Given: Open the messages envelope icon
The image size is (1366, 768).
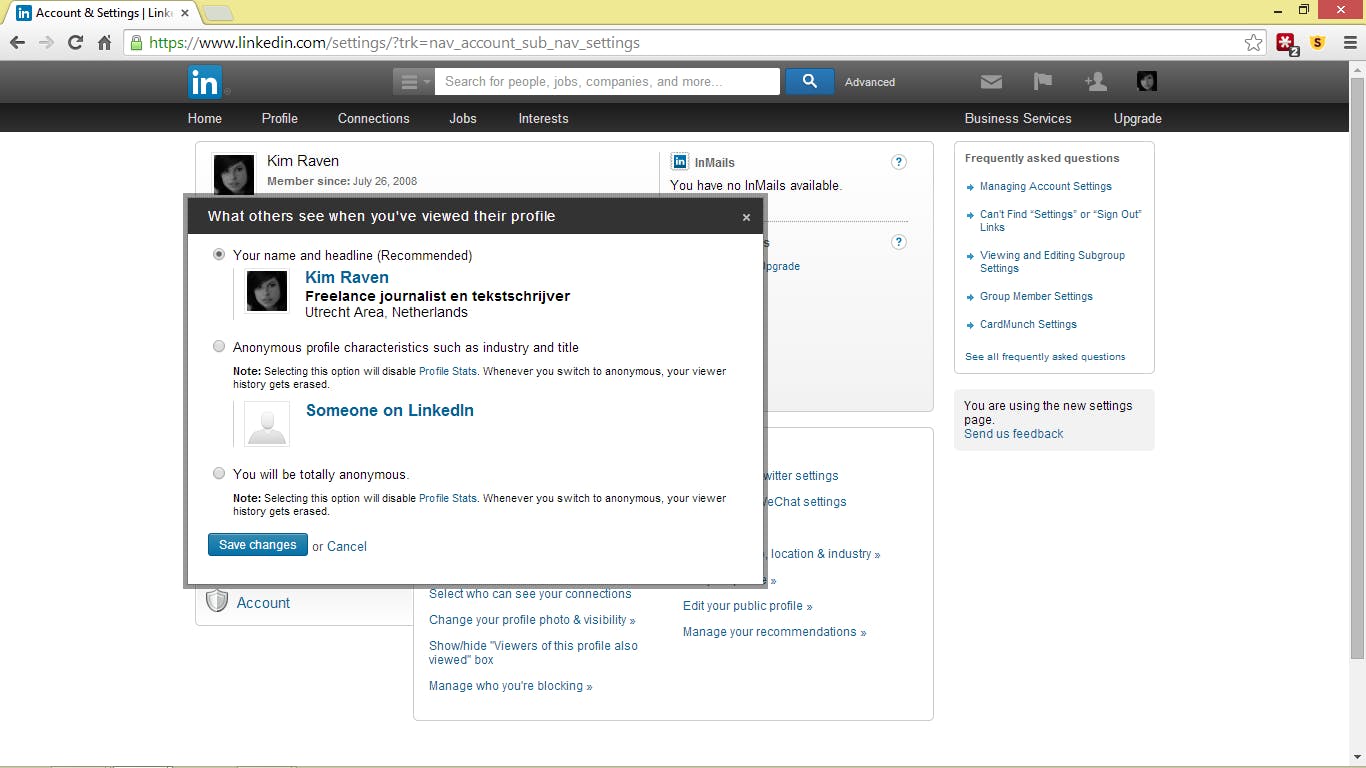Looking at the screenshot, I should (x=991, y=82).
